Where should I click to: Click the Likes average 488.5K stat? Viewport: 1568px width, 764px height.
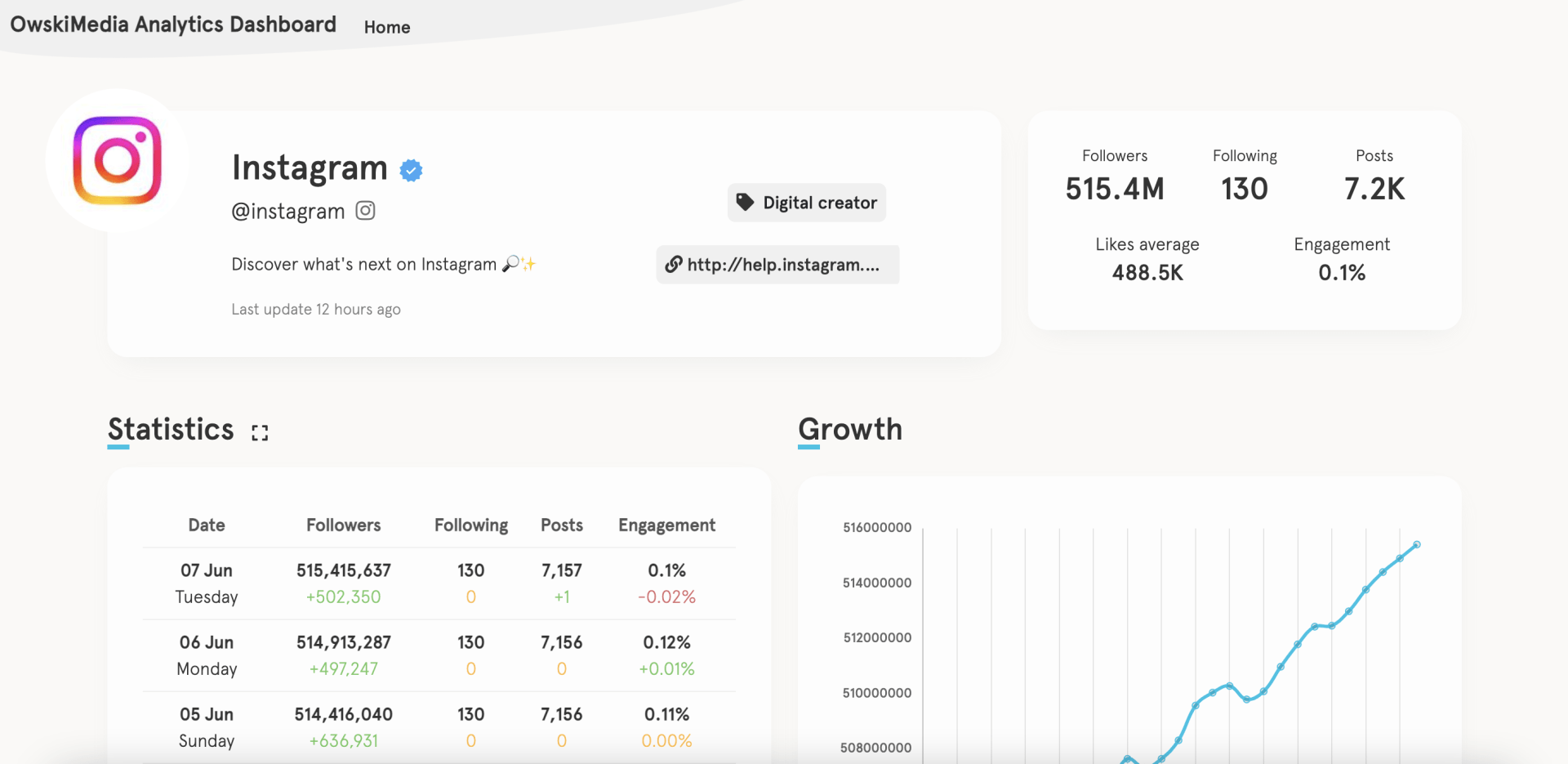tap(1147, 272)
